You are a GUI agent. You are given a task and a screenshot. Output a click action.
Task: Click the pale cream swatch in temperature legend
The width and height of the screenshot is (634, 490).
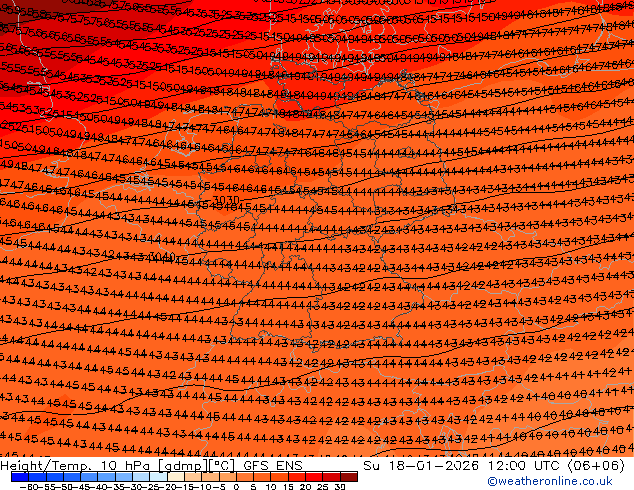tap(176, 477)
